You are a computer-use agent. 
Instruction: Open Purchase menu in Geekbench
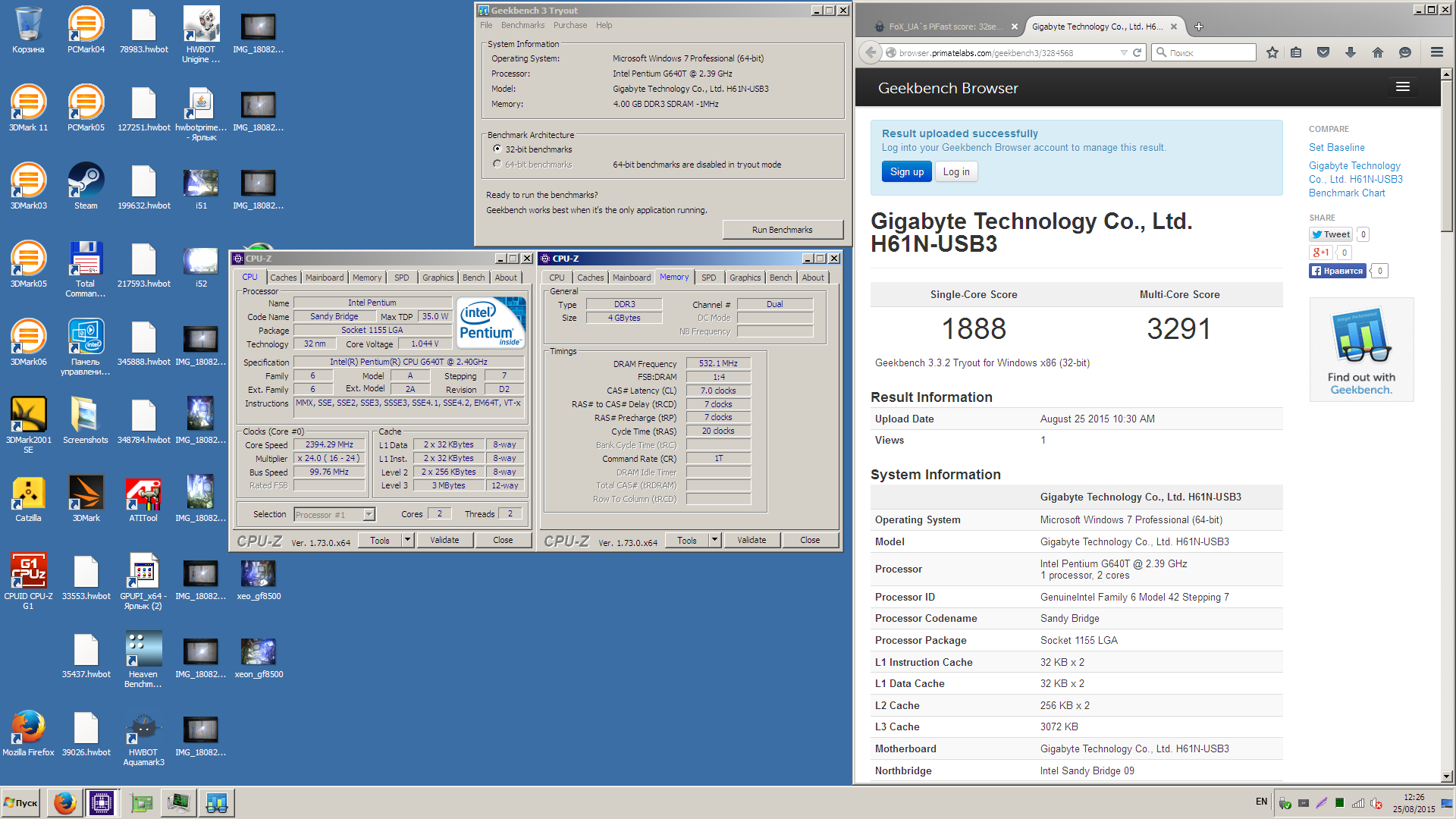[570, 25]
